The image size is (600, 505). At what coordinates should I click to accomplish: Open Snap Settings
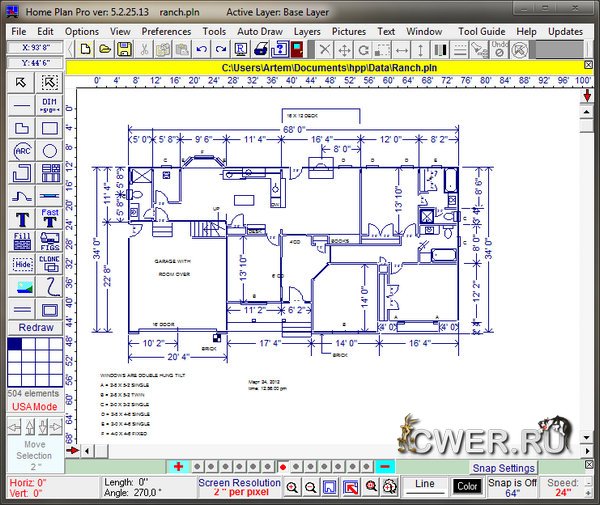(503, 468)
